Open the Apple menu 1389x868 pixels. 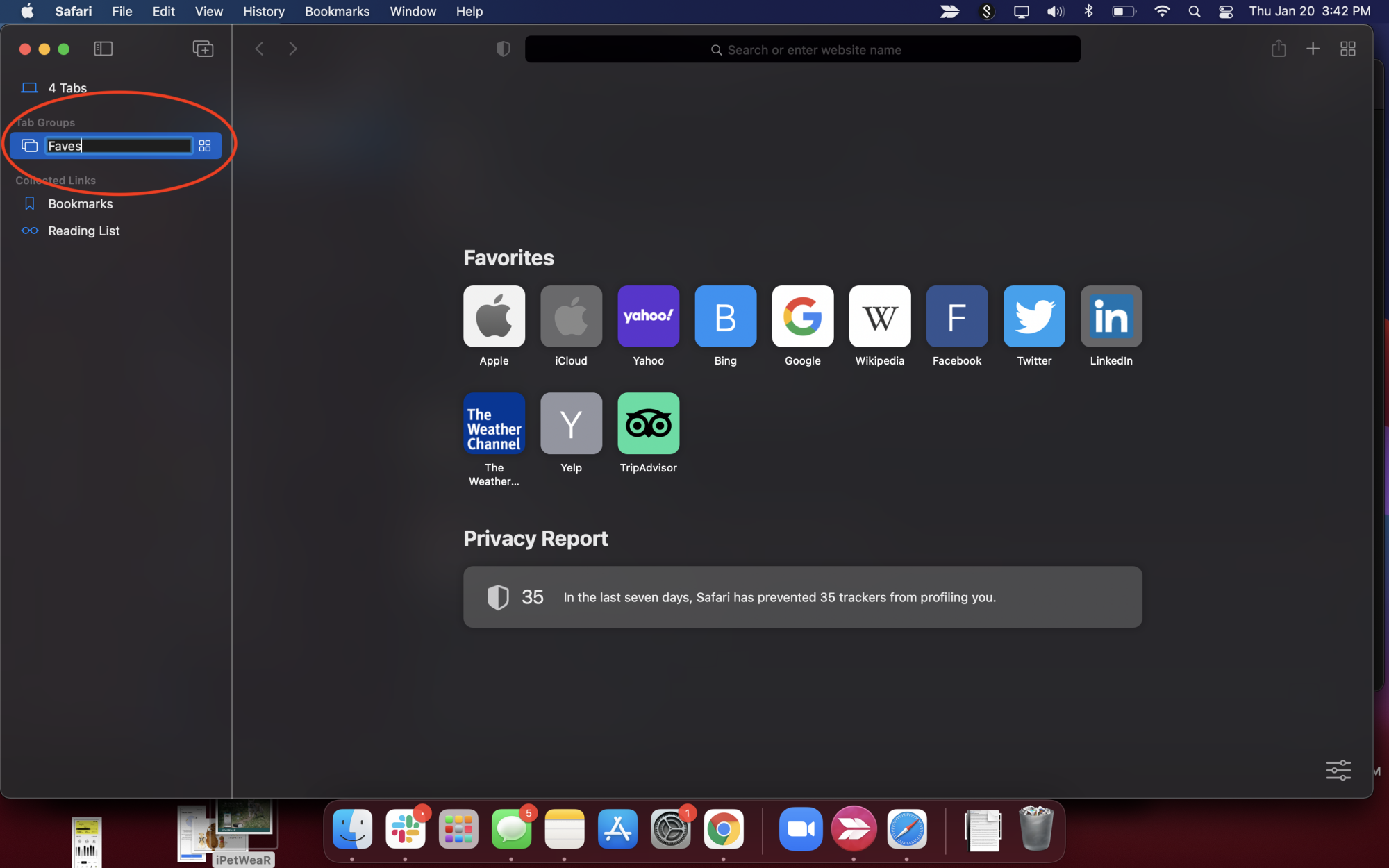26,11
